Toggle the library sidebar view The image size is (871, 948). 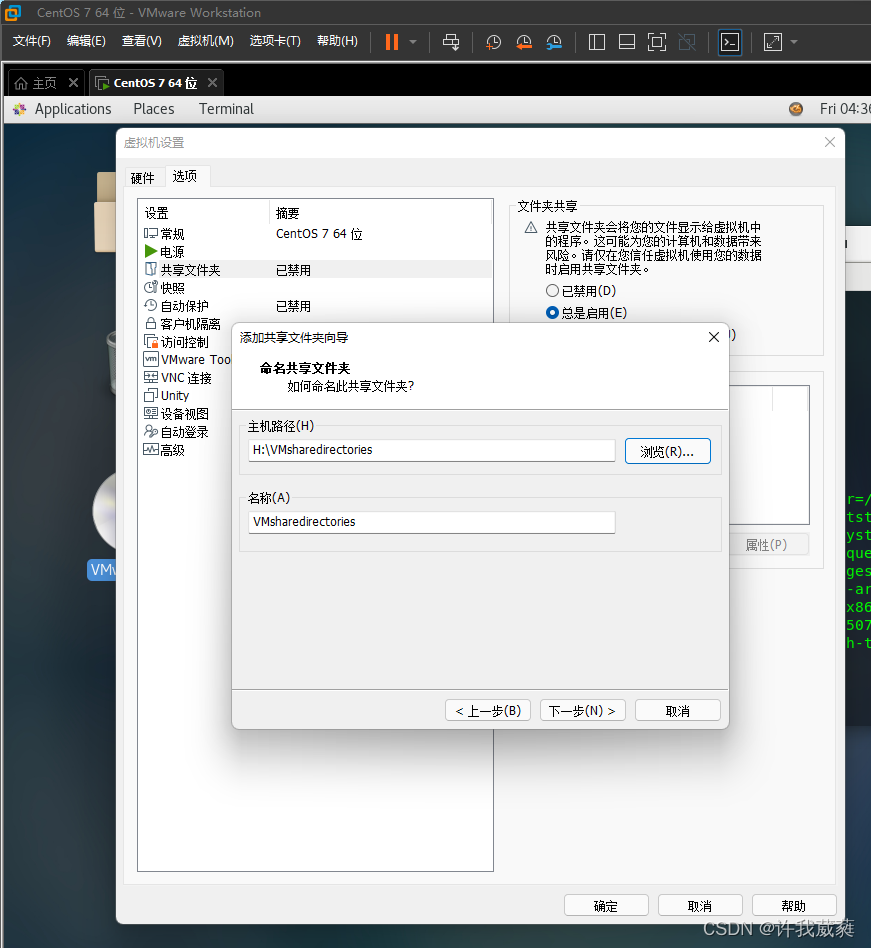597,42
